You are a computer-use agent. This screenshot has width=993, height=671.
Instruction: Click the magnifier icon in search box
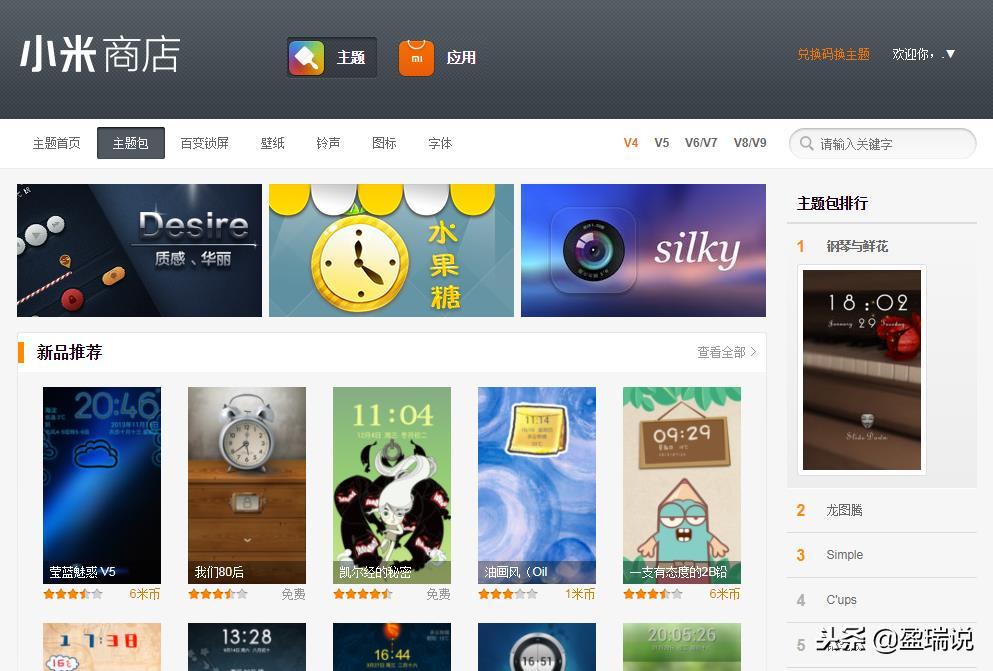coord(806,143)
